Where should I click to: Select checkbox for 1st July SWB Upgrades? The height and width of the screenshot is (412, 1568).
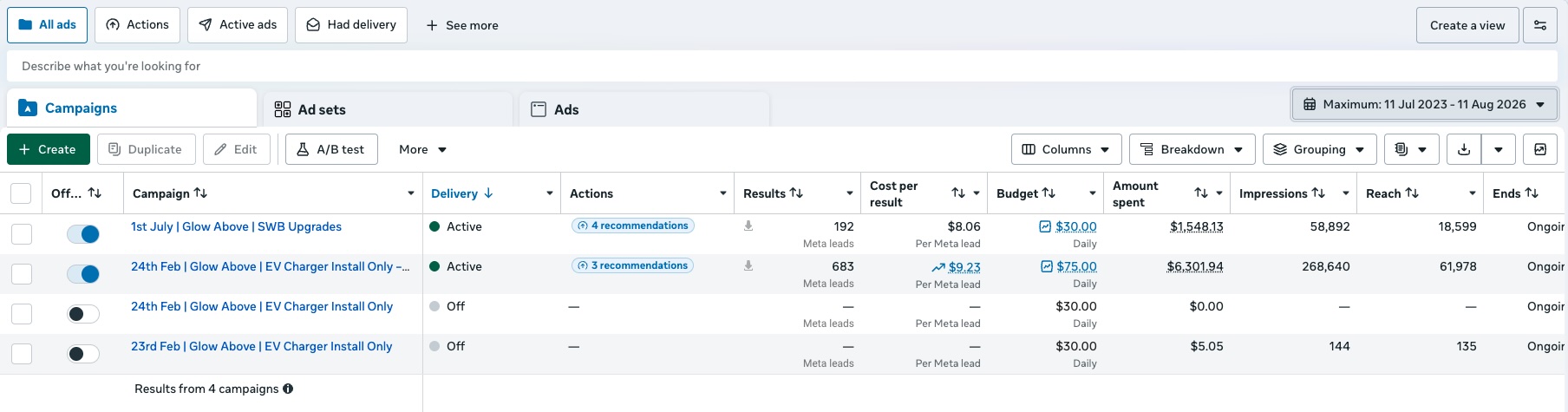click(x=22, y=234)
